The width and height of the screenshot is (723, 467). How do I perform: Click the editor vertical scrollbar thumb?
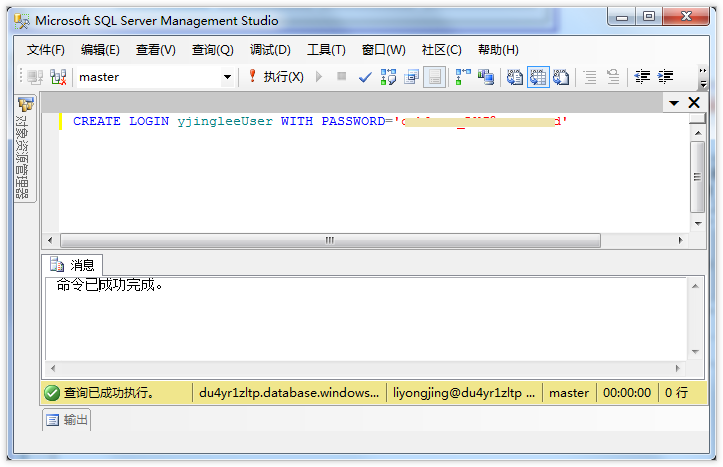[698, 177]
